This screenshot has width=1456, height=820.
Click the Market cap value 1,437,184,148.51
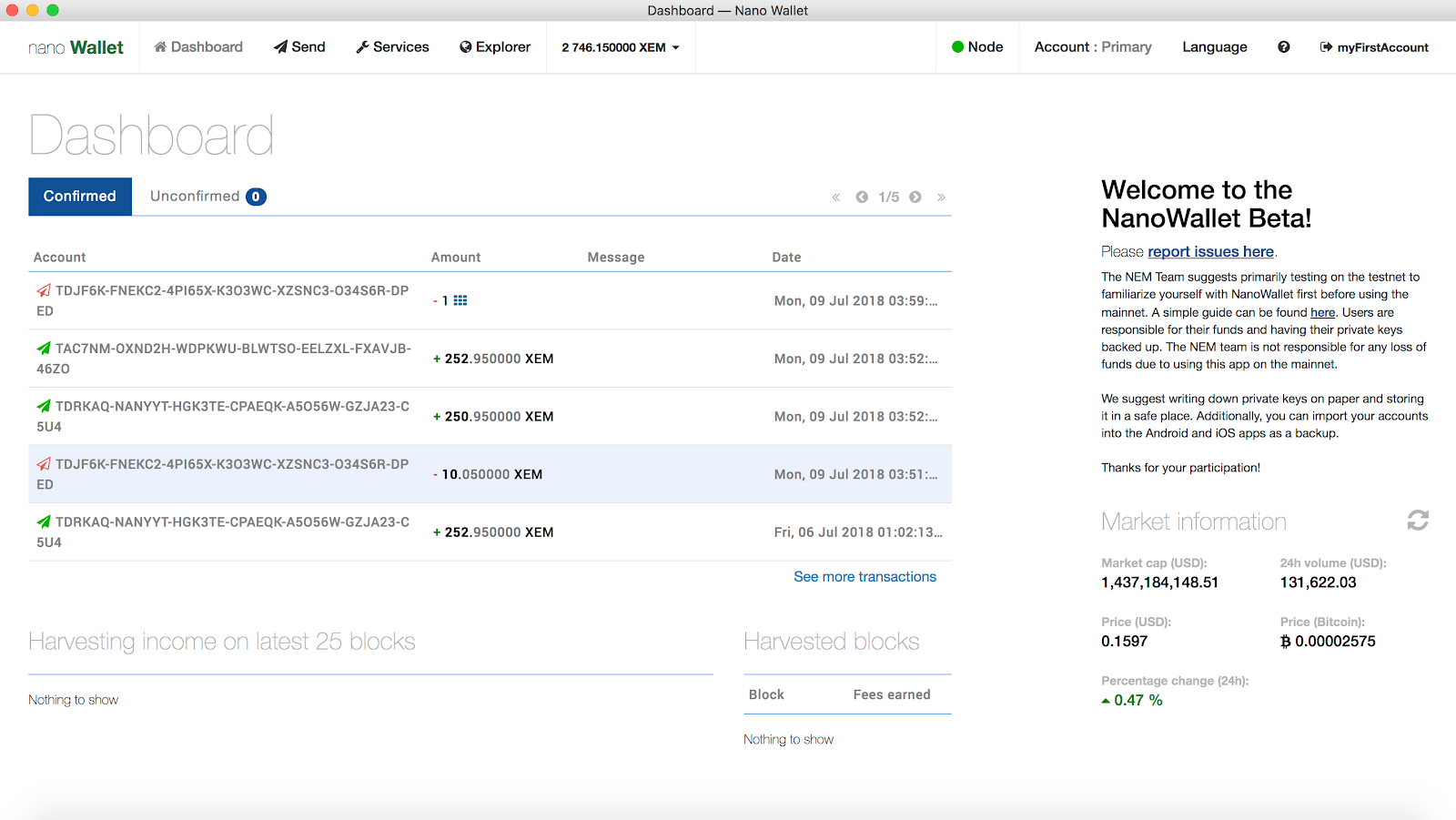(x=1159, y=582)
